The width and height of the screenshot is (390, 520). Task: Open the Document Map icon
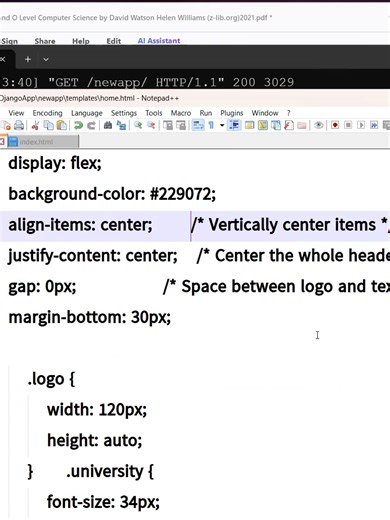tap(263, 125)
